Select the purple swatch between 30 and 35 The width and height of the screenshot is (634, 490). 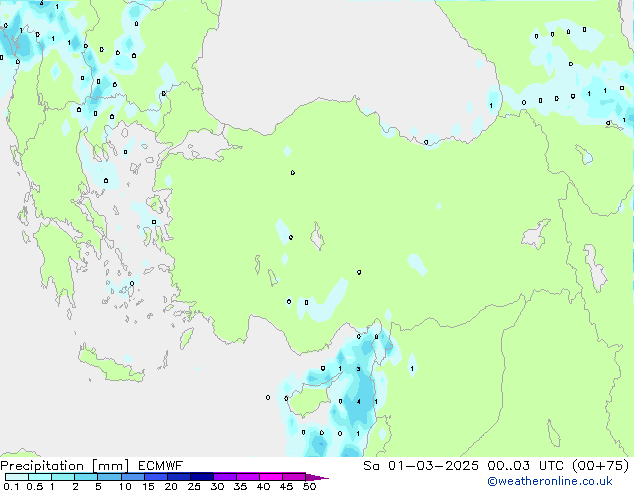tap(225, 477)
